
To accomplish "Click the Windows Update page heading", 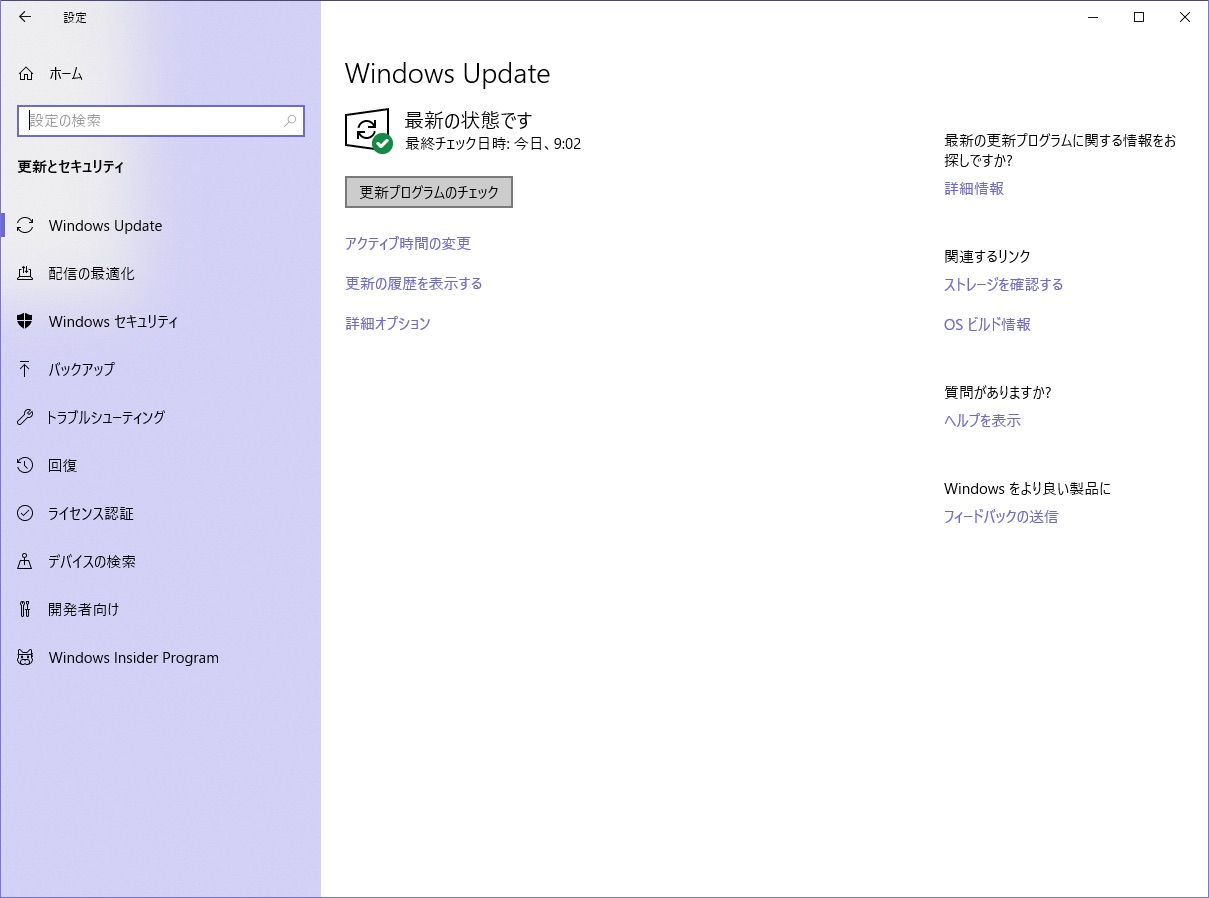I will (447, 74).
